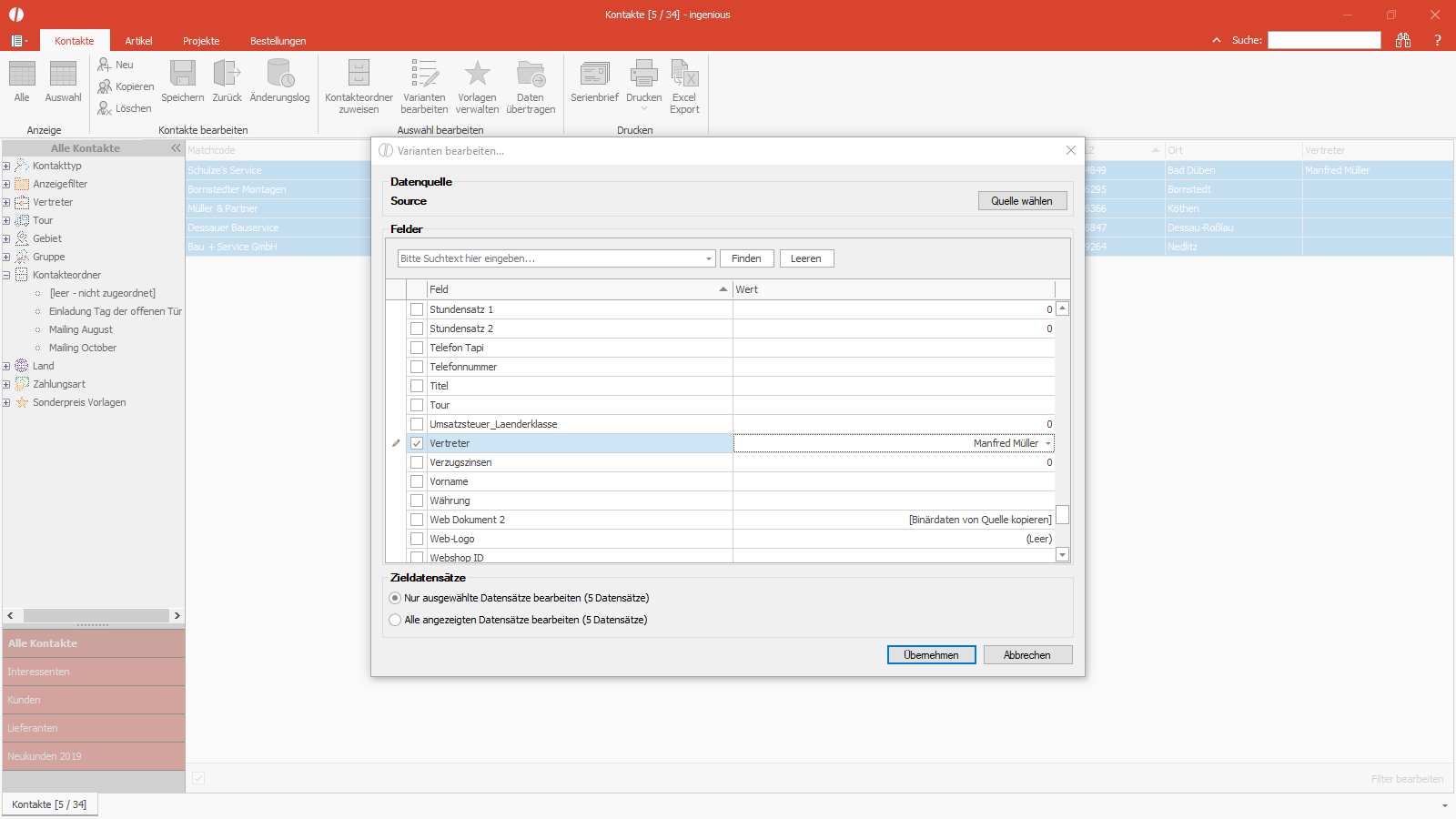
Task: Open Daten übertragen folder icon
Action: [531, 74]
